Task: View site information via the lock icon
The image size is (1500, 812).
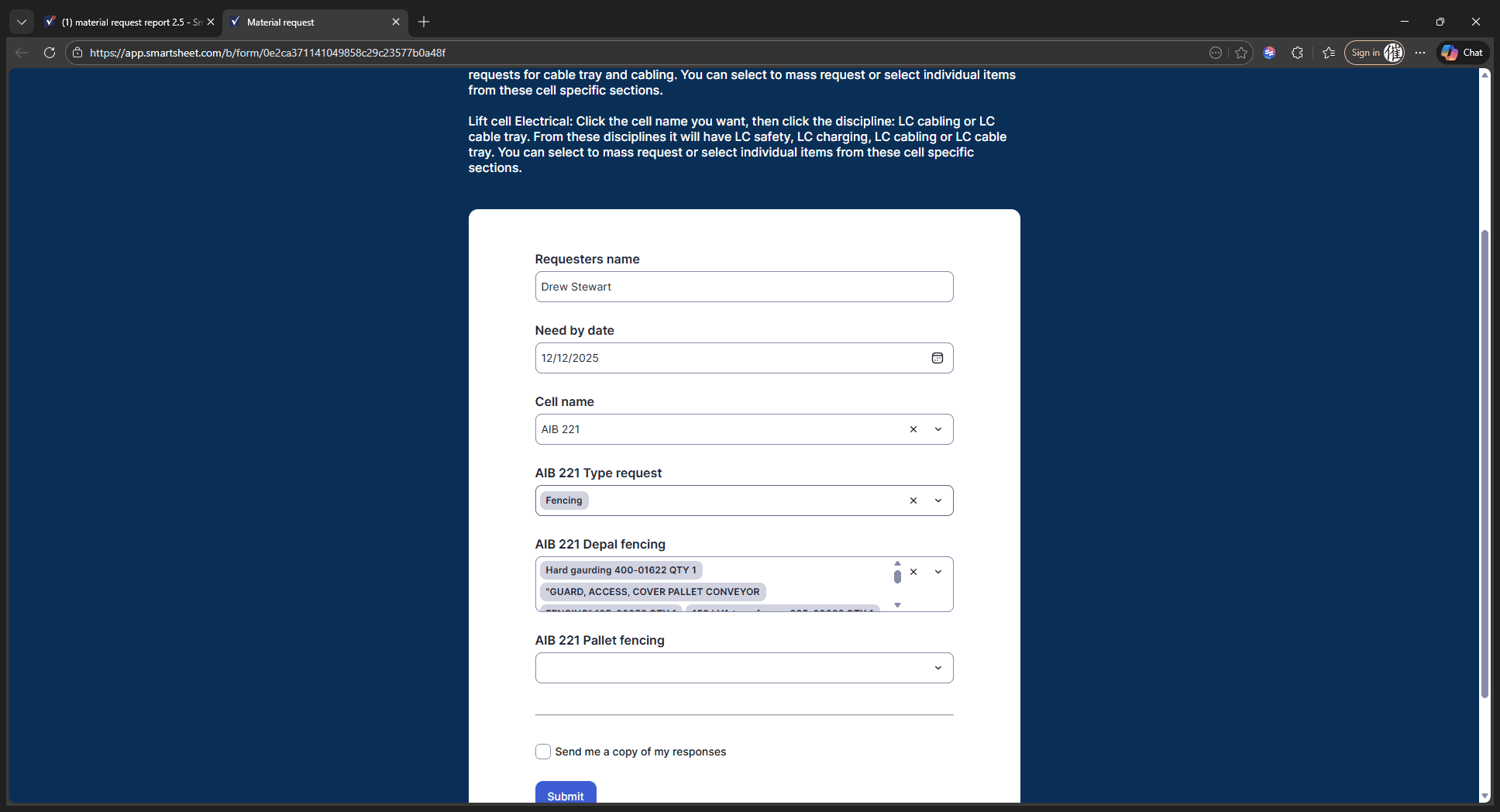Action: [x=77, y=53]
